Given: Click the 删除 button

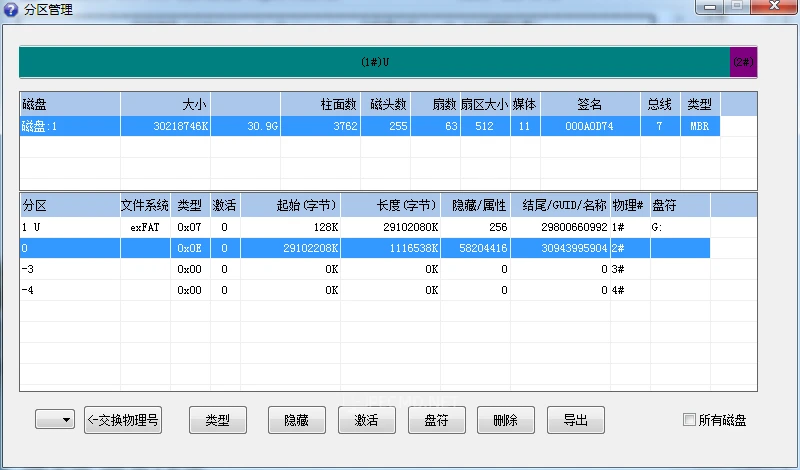Looking at the screenshot, I should 506,420.
